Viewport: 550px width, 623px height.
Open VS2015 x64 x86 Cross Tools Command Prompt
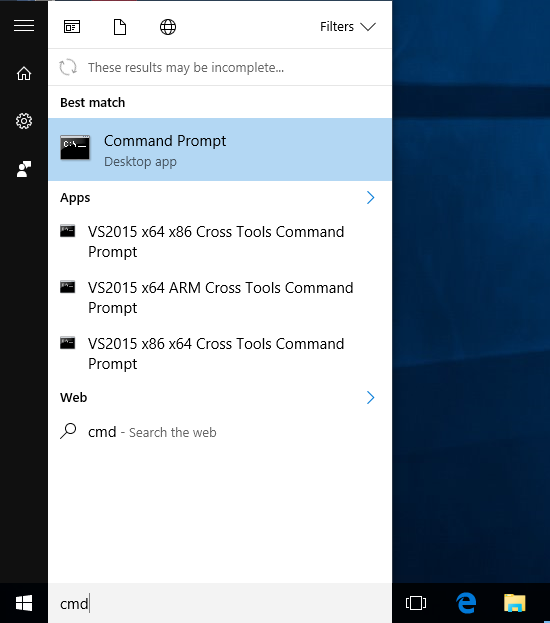[220, 242]
